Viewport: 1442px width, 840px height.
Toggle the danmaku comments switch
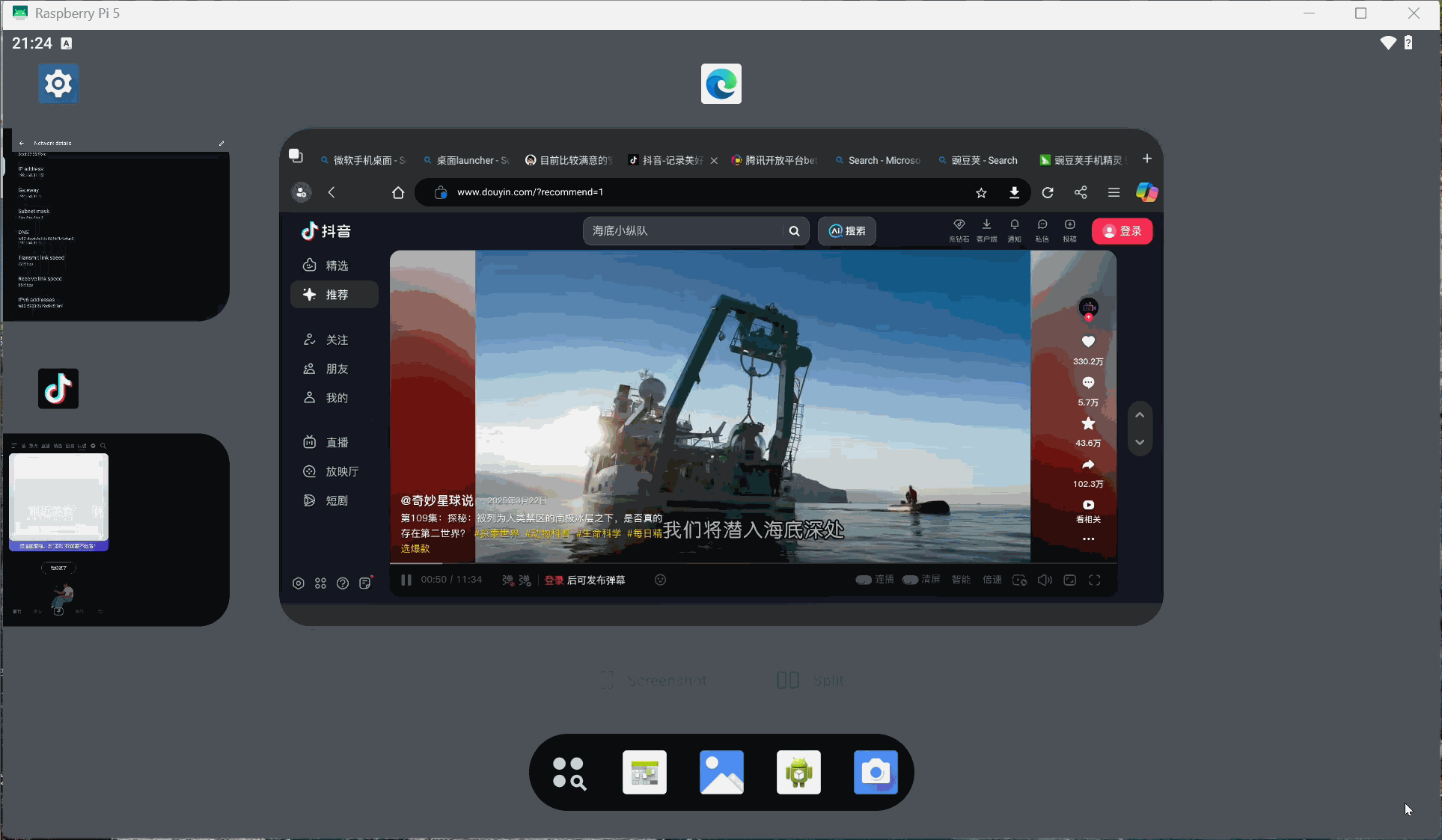(x=508, y=580)
